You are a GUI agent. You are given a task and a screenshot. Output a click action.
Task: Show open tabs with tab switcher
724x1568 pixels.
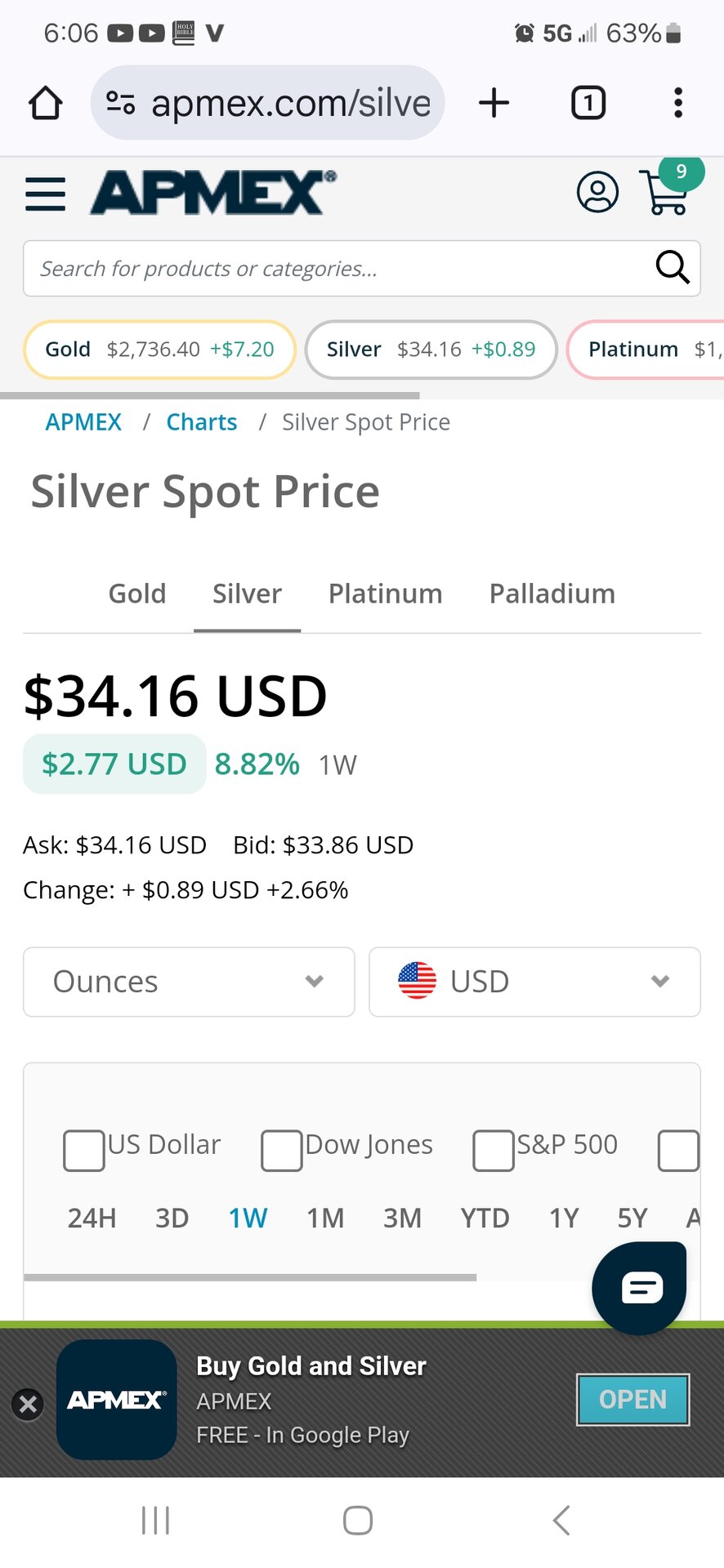click(x=588, y=103)
